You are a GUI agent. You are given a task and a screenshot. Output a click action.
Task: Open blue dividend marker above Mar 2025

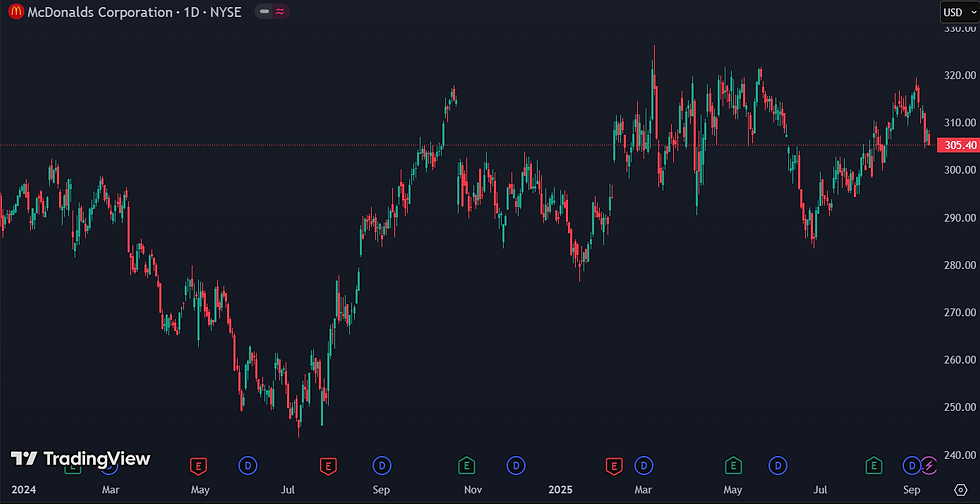[643, 465]
